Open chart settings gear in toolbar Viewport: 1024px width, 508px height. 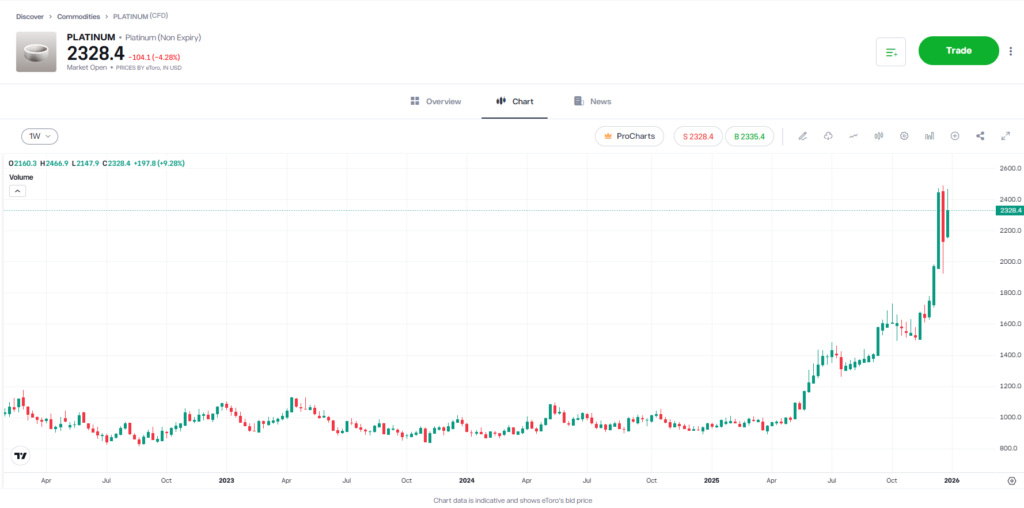[904, 136]
